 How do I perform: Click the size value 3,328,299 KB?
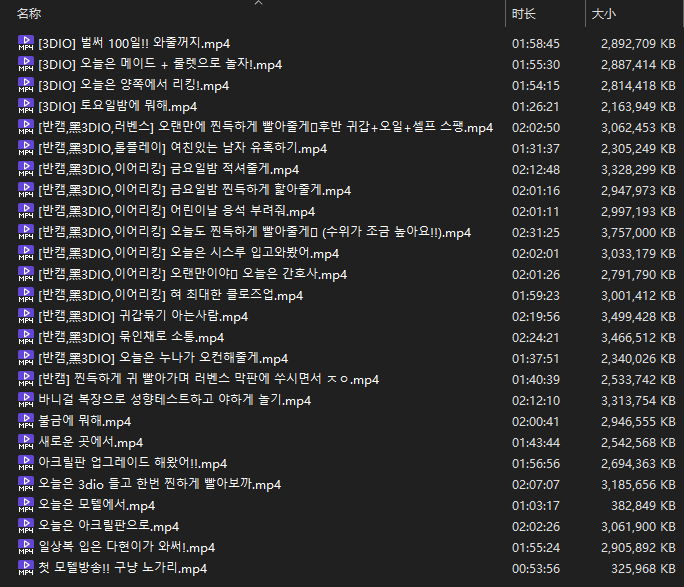coord(638,169)
